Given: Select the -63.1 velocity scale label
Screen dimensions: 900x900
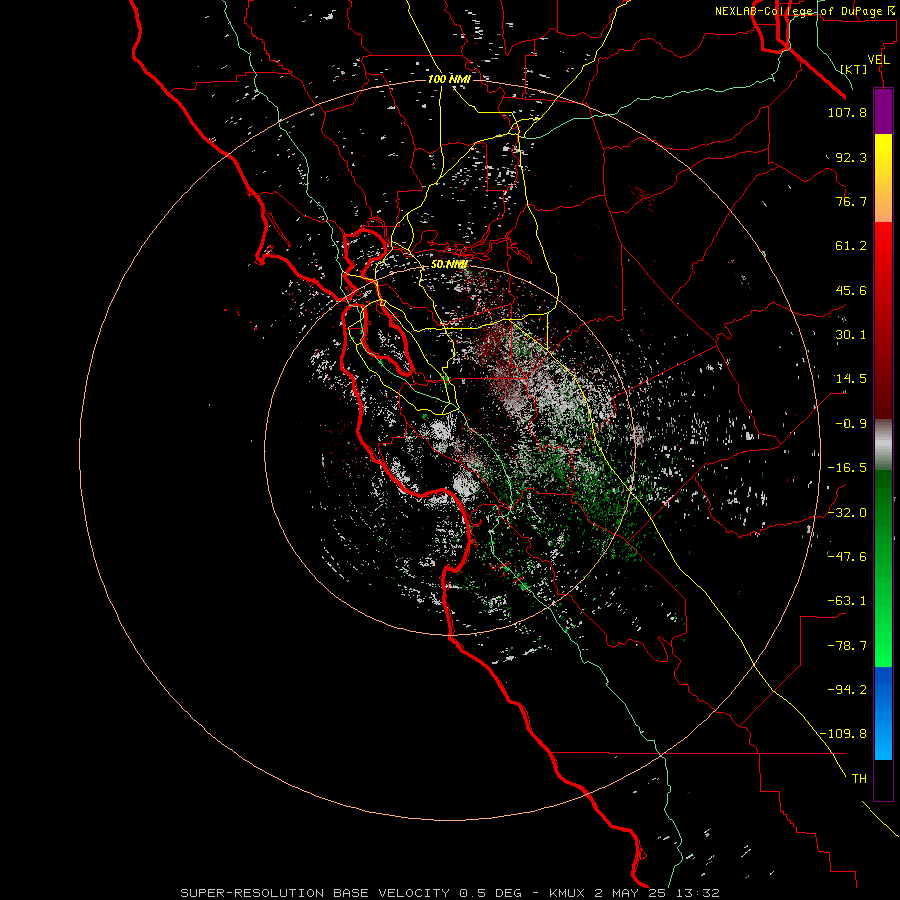Looking at the screenshot, I should (847, 601).
